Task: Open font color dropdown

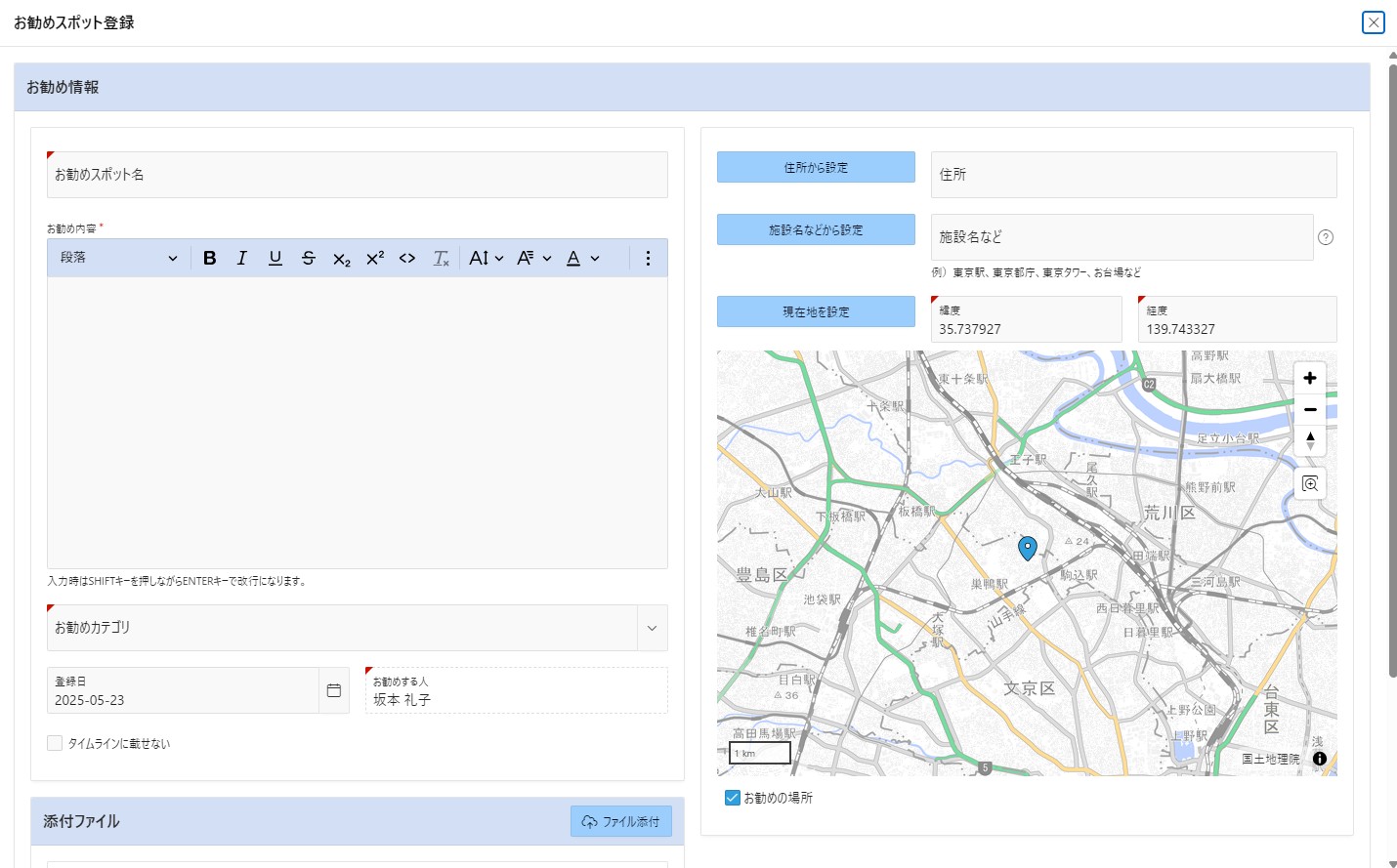Action: pyautogui.click(x=583, y=258)
